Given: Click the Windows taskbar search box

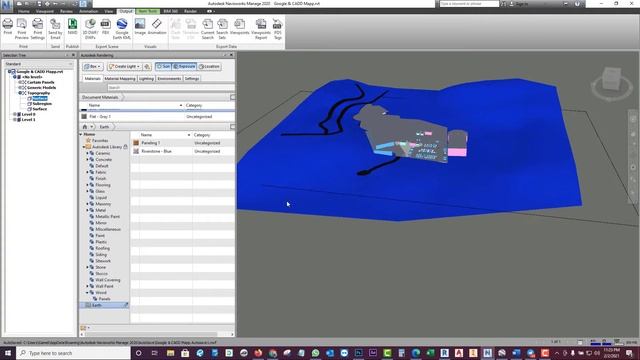Looking at the screenshot, I should 73,353.
